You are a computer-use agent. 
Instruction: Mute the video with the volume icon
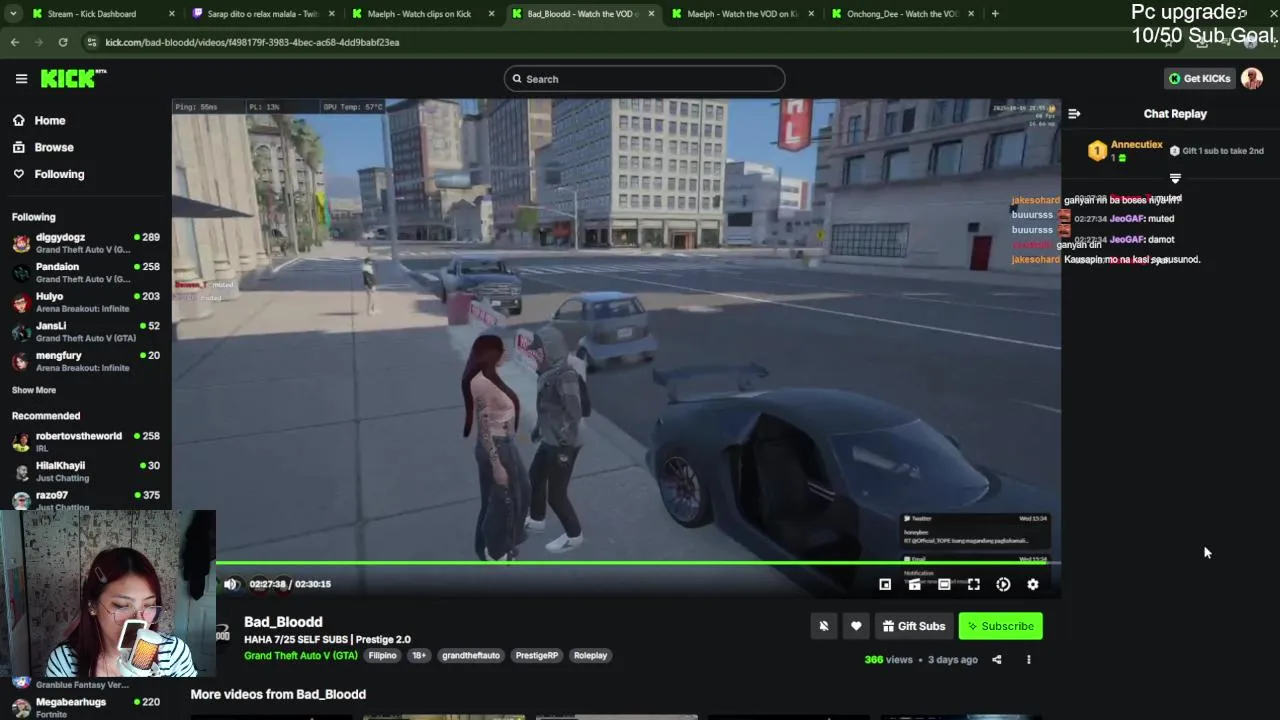(x=231, y=584)
